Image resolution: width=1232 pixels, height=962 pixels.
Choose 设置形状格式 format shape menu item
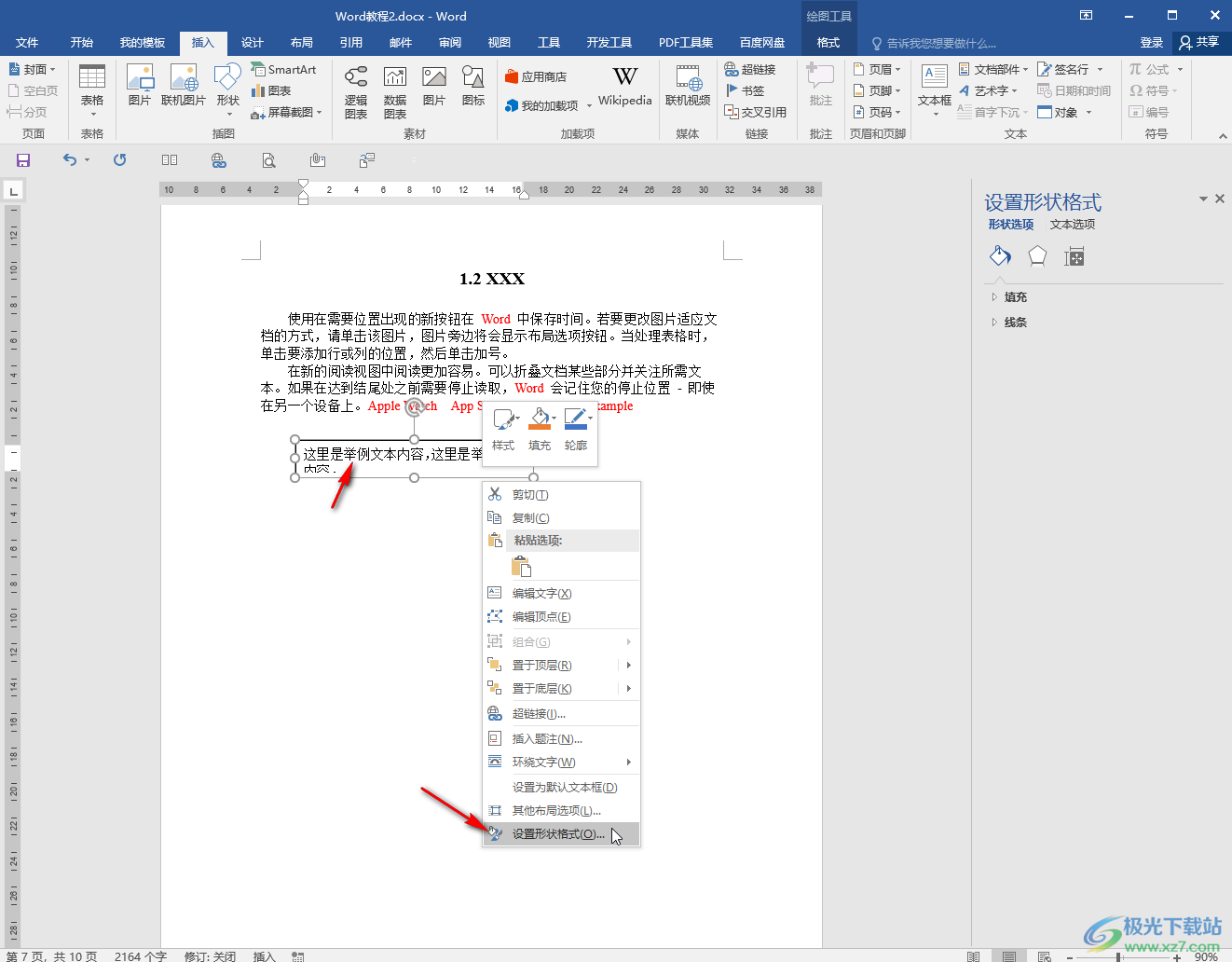562,834
